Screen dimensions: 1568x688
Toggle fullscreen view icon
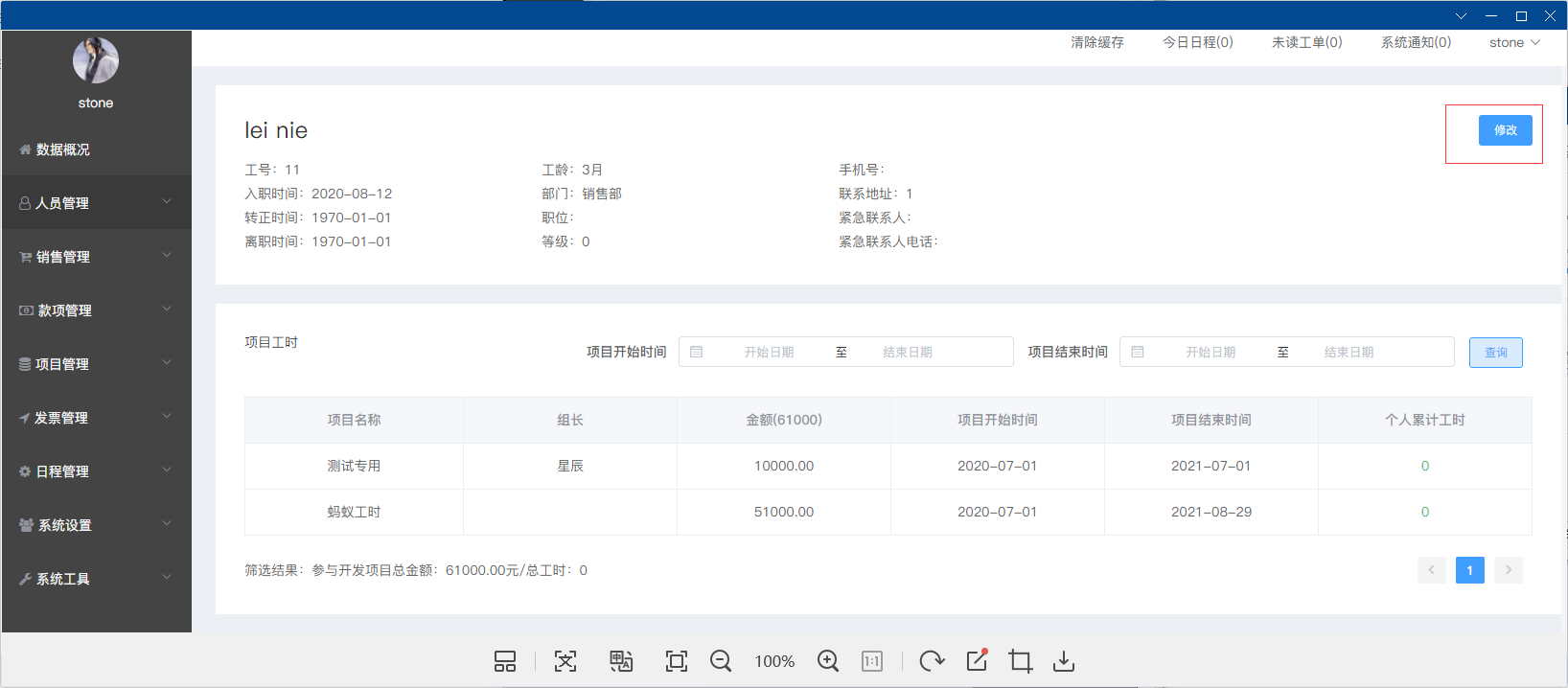coord(677,661)
